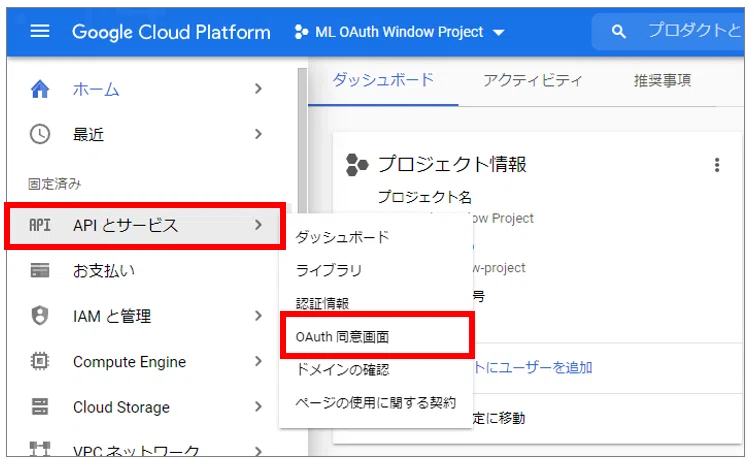Click the VPC ネットワーク icon
755x467 pixels.
click(39, 449)
